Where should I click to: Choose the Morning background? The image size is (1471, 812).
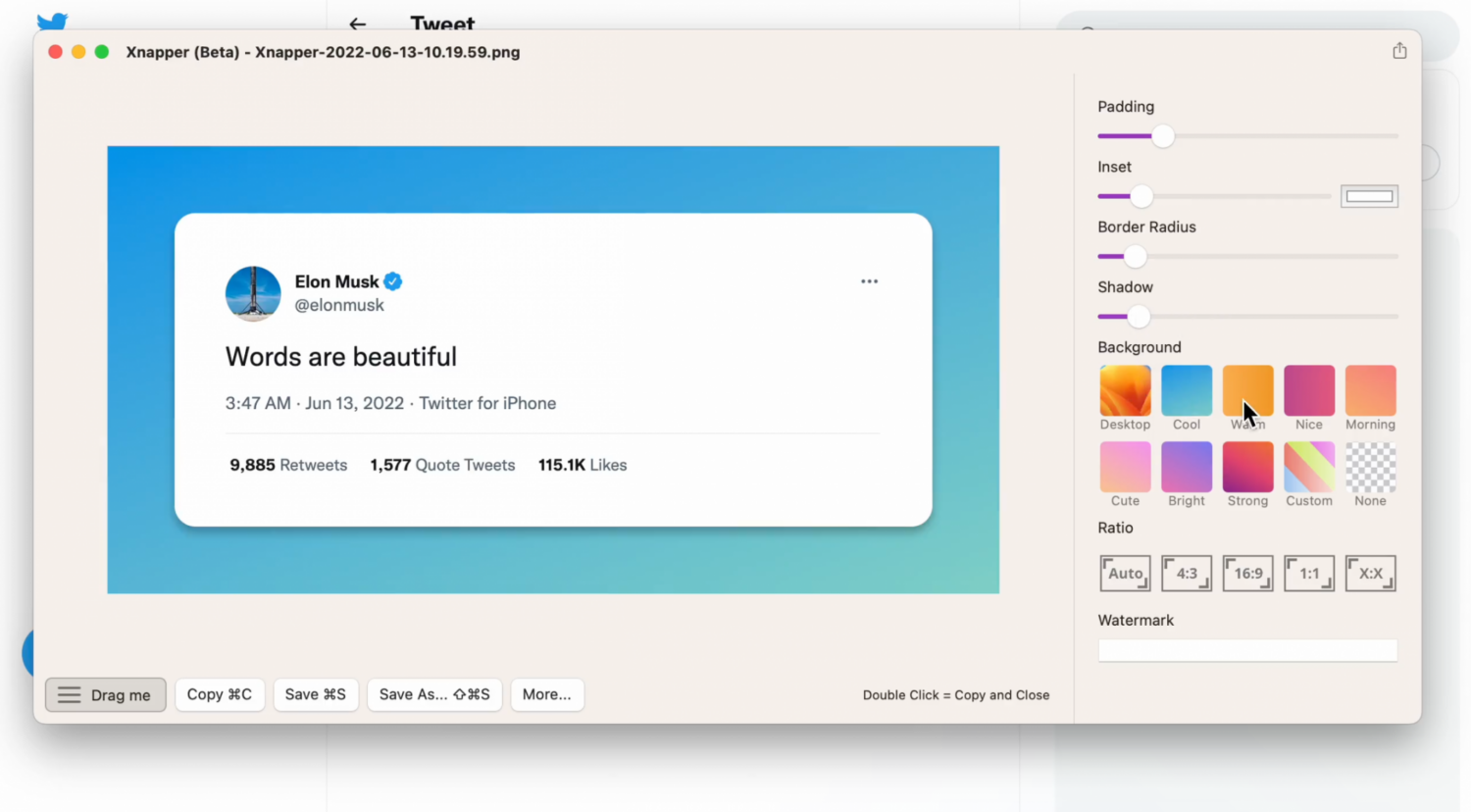(1370, 390)
